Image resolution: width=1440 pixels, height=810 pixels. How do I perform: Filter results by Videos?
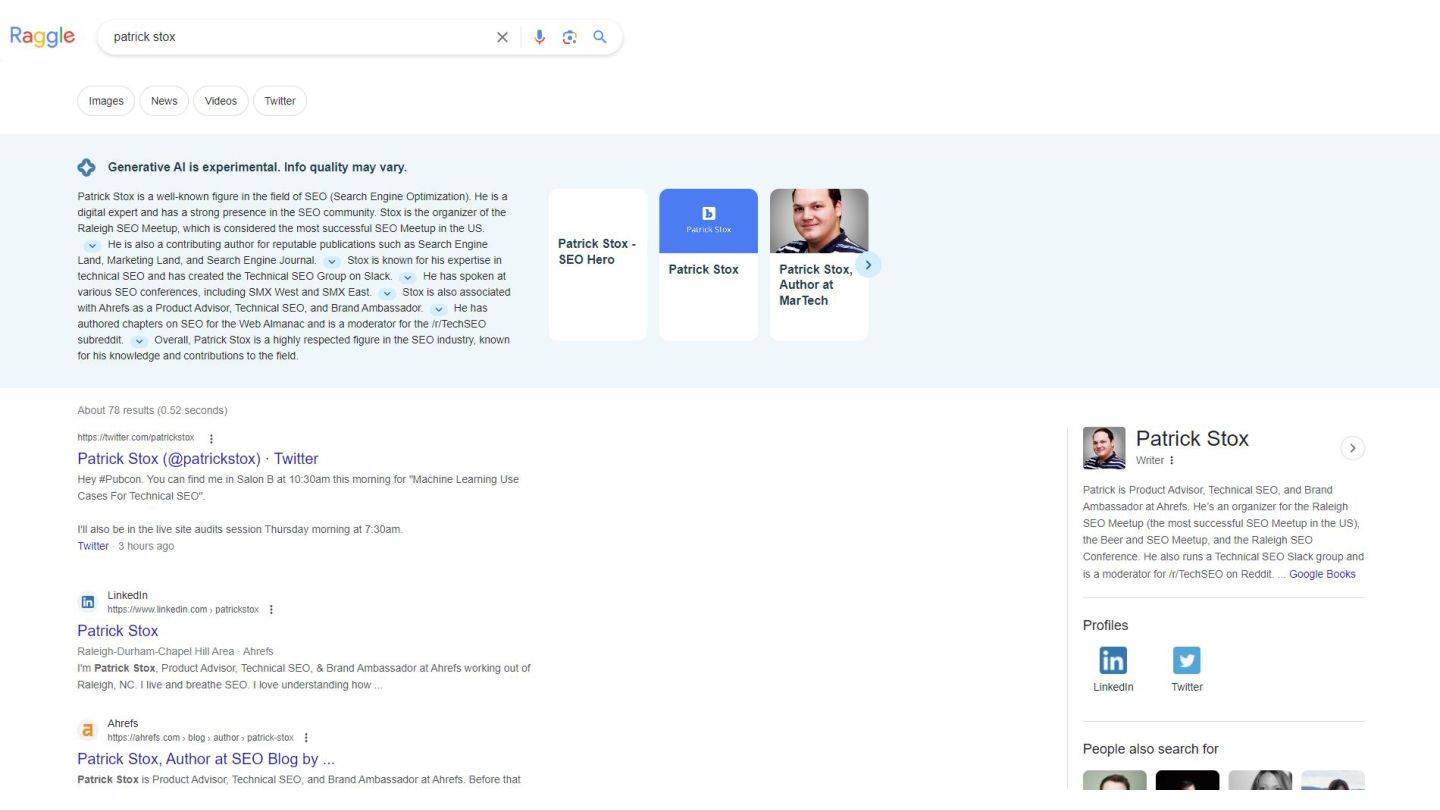(221, 101)
